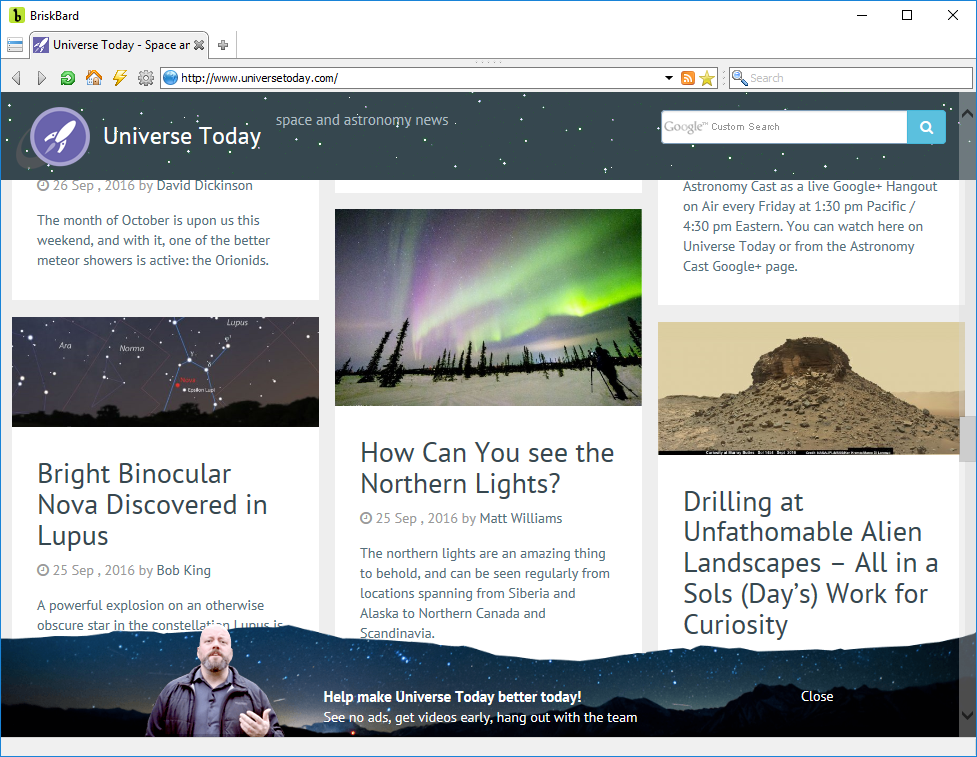Open a new tab with plus icon

(x=223, y=45)
